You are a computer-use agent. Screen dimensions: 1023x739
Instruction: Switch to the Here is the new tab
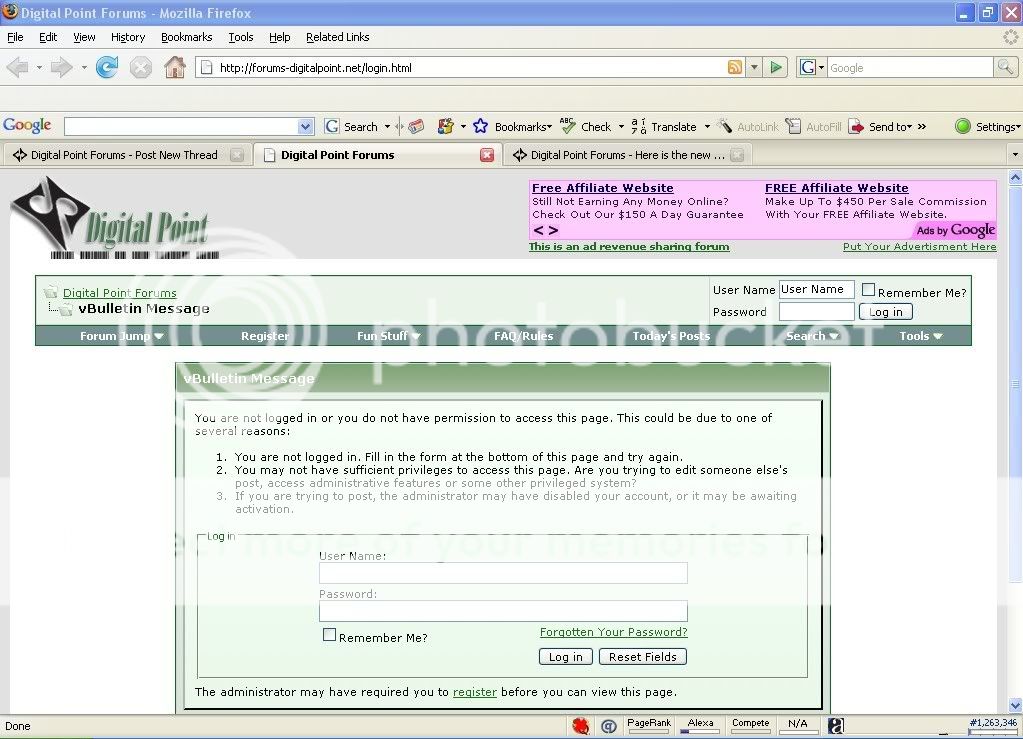coord(628,155)
